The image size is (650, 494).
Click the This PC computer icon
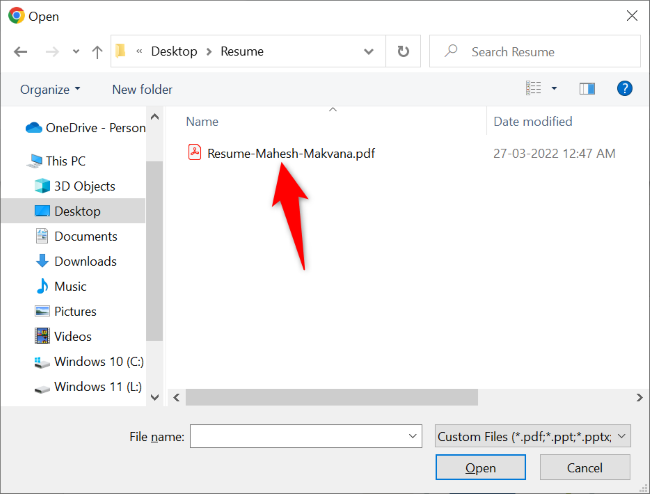(34, 161)
